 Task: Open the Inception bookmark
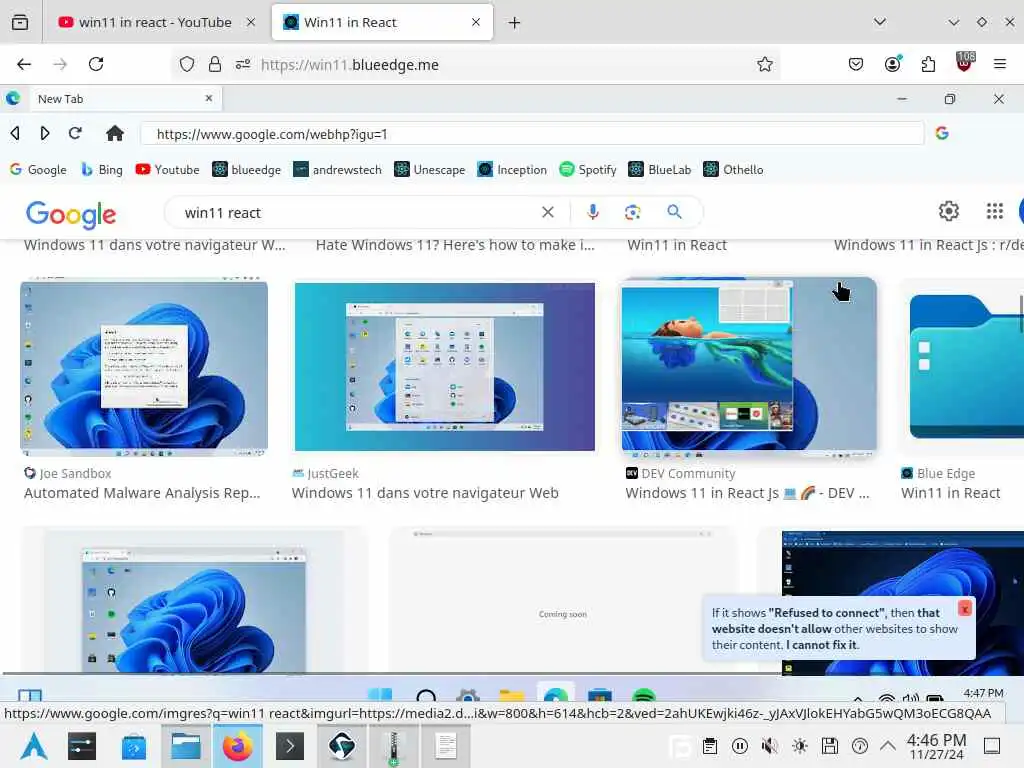pos(512,170)
